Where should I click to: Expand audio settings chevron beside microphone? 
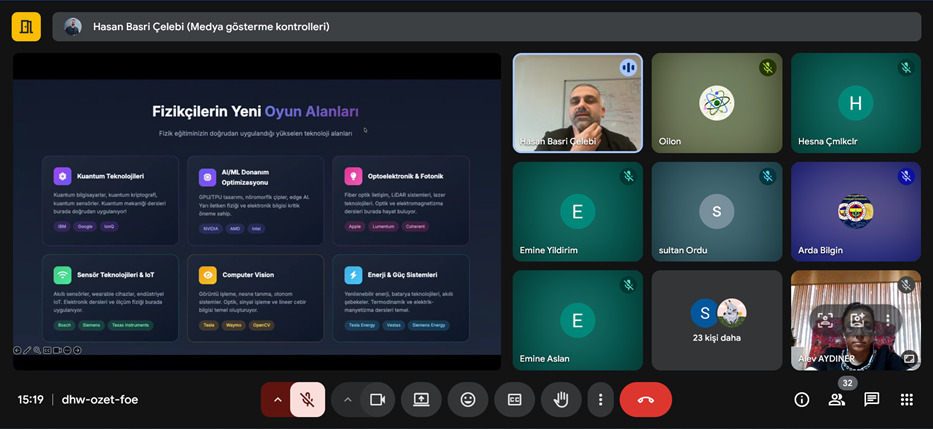point(277,399)
